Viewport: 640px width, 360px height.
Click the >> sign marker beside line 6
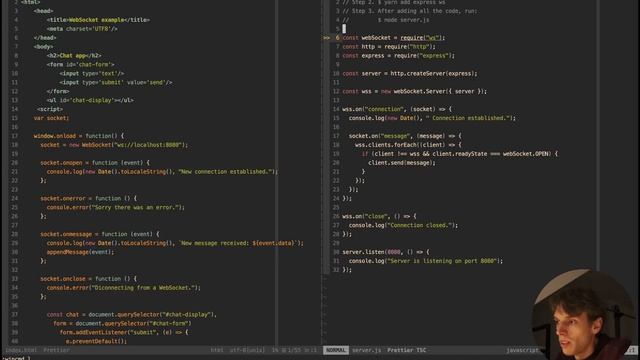[326, 38]
